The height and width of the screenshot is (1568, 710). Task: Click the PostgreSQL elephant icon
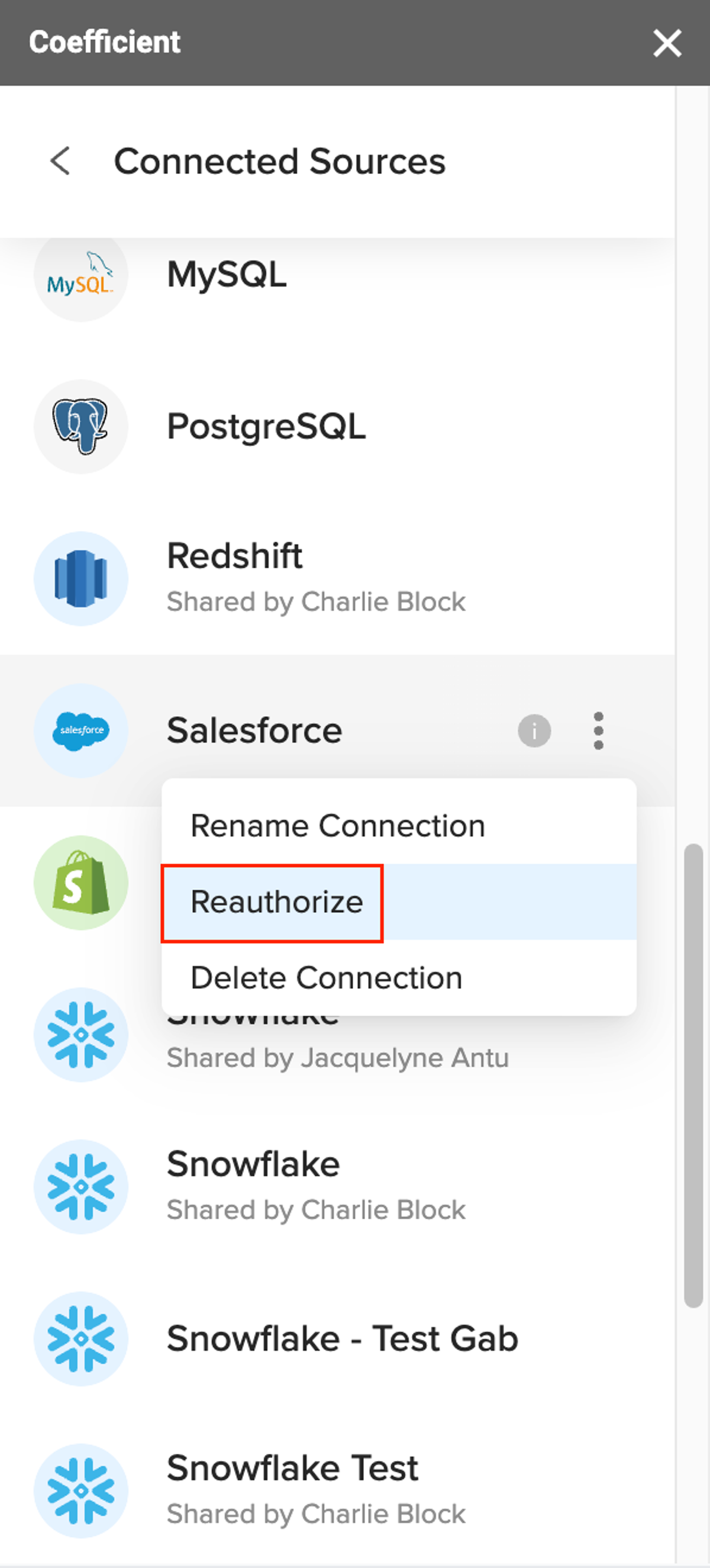81,426
